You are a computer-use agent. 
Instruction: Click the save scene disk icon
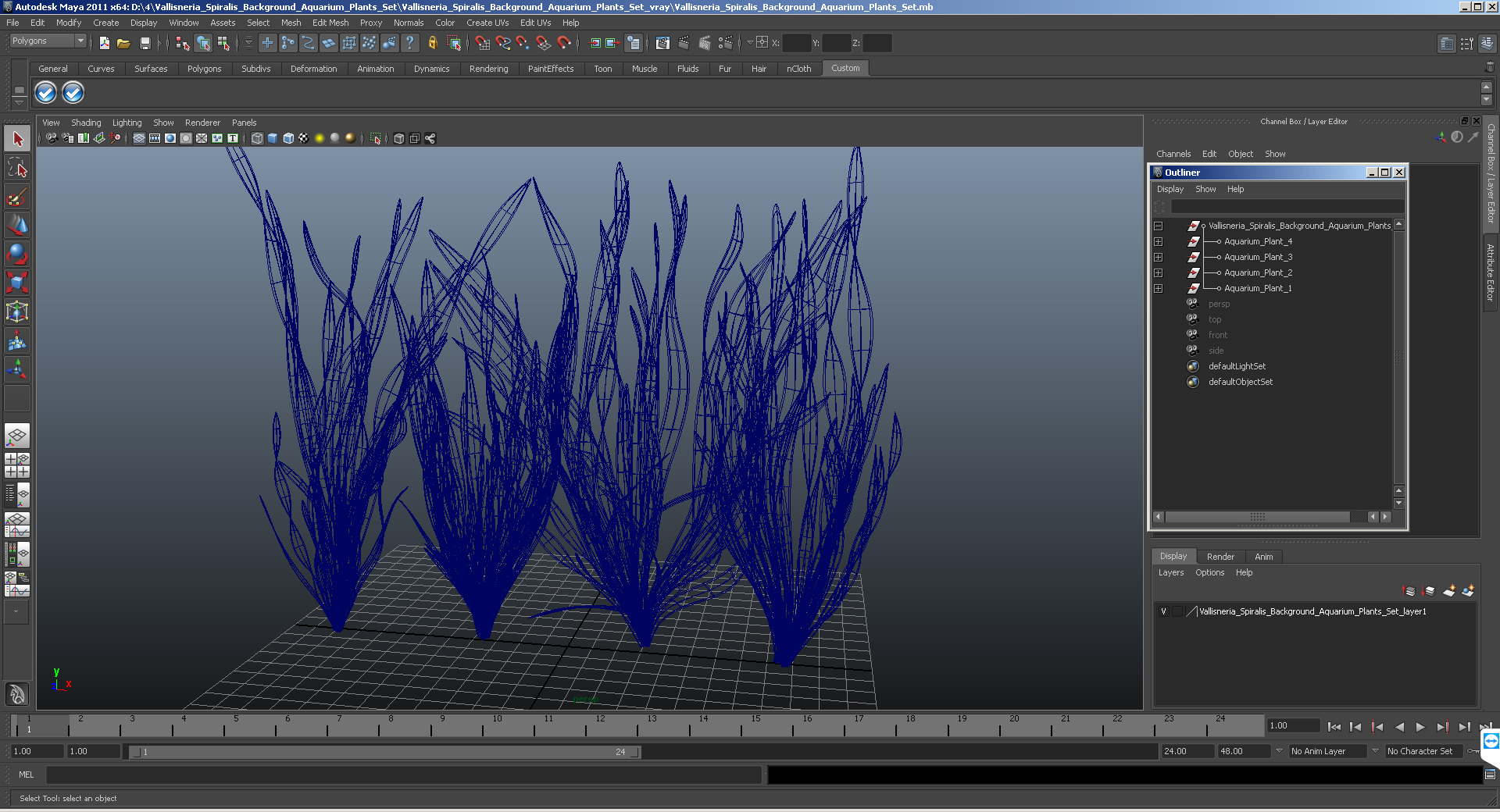pos(145,44)
